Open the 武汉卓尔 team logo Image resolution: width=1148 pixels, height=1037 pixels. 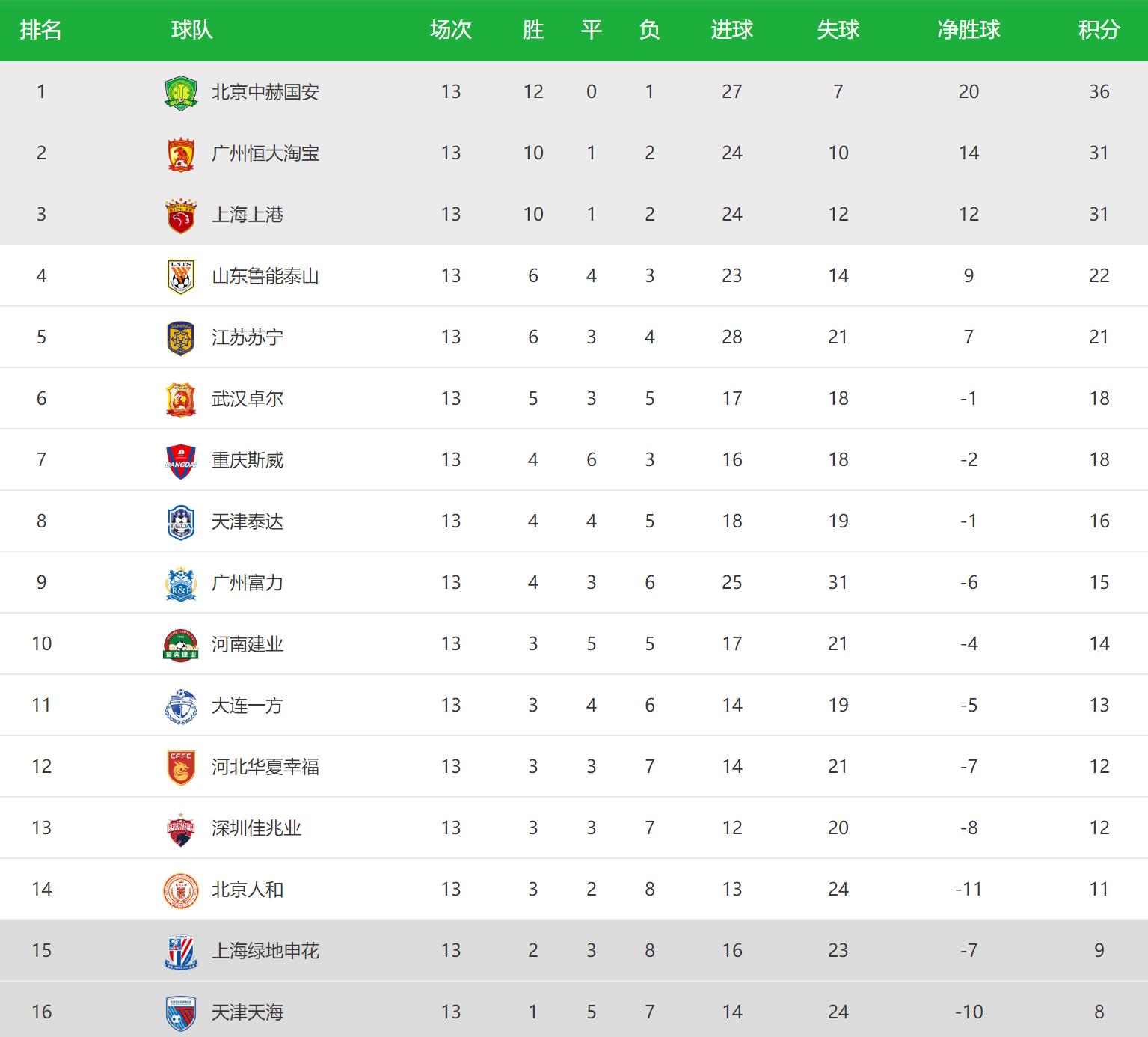180,400
